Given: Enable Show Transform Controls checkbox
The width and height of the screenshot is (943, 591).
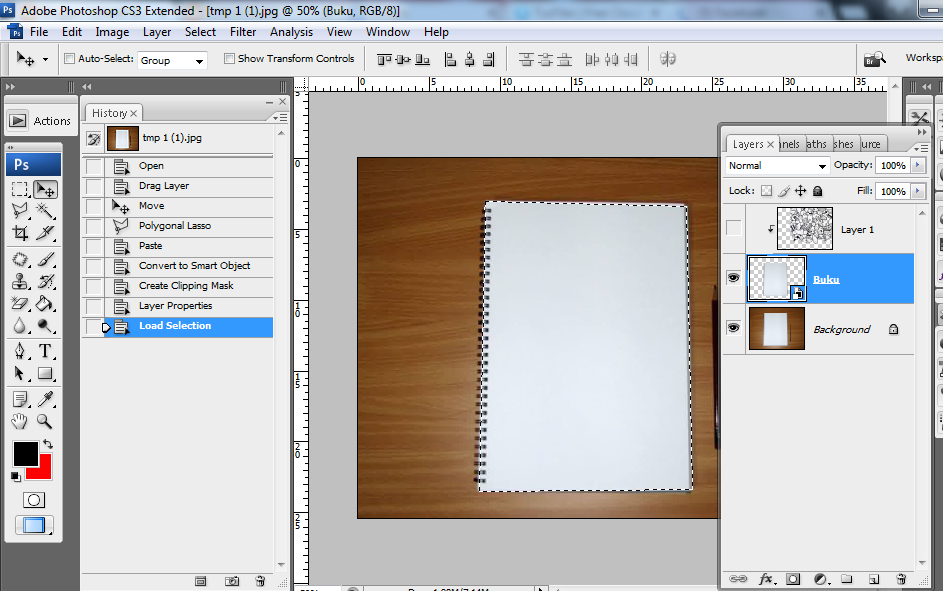Looking at the screenshot, I should [229, 58].
